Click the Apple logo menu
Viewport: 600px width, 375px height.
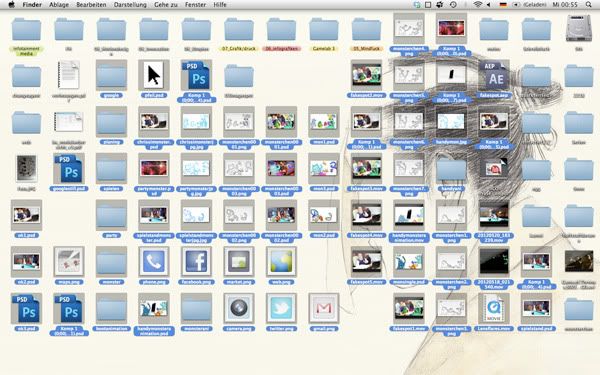[x=11, y=5]
